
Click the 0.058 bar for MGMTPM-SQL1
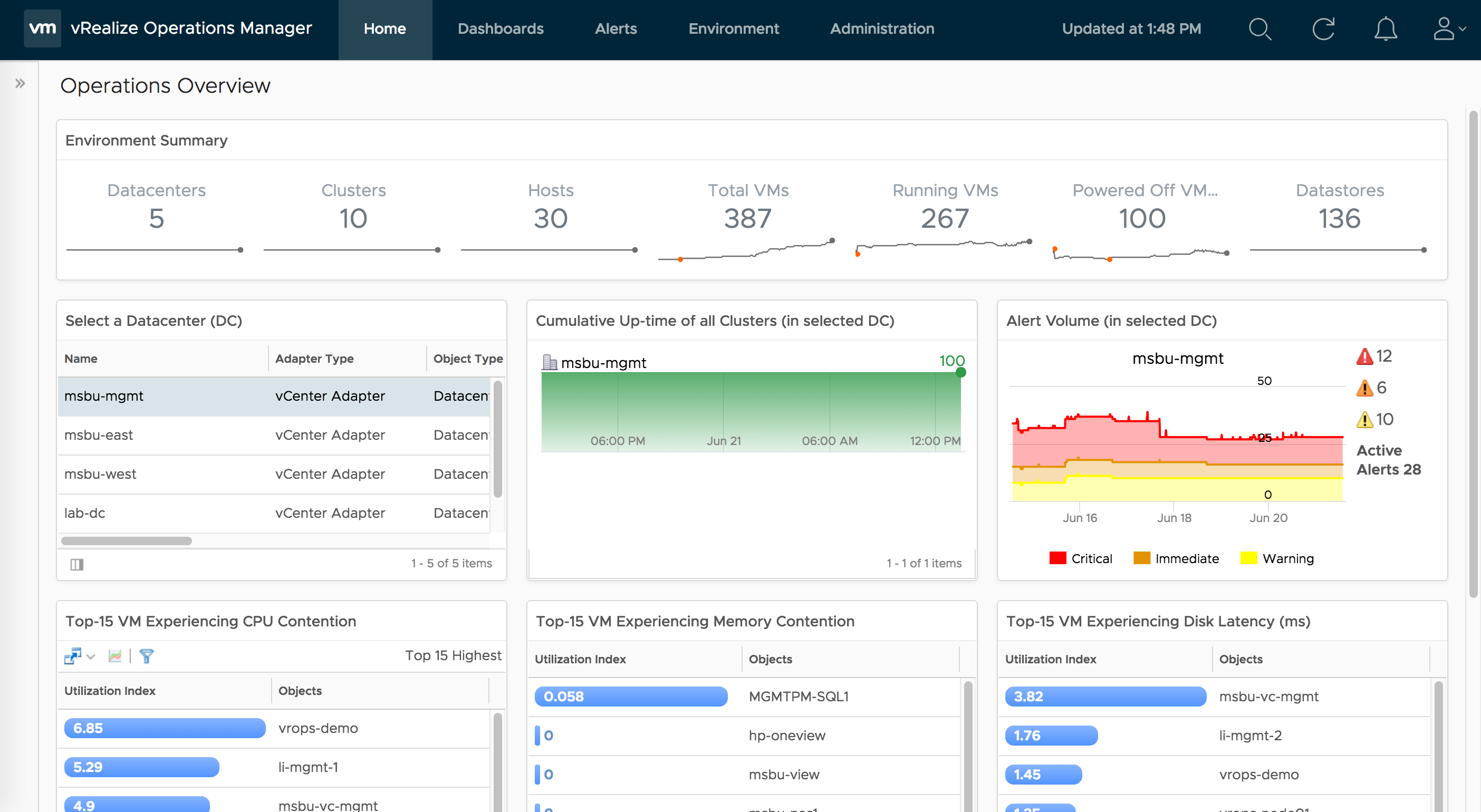pyautogui.click(x=631, y=697)
